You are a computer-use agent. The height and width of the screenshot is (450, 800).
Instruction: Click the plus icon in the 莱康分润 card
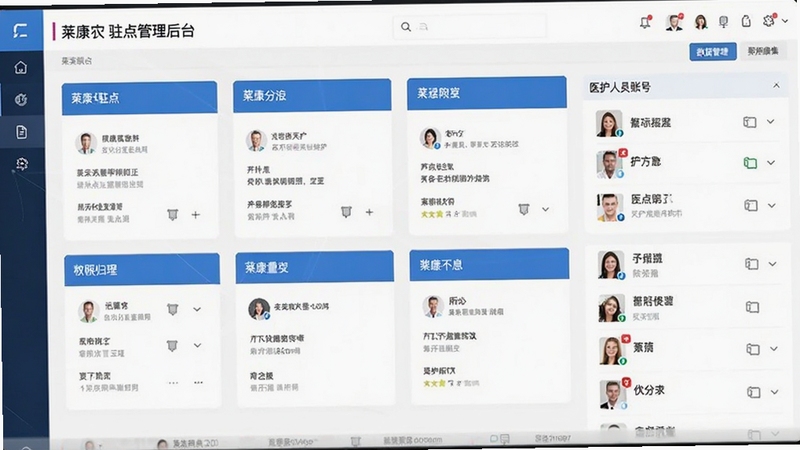(x=369, y=212)
